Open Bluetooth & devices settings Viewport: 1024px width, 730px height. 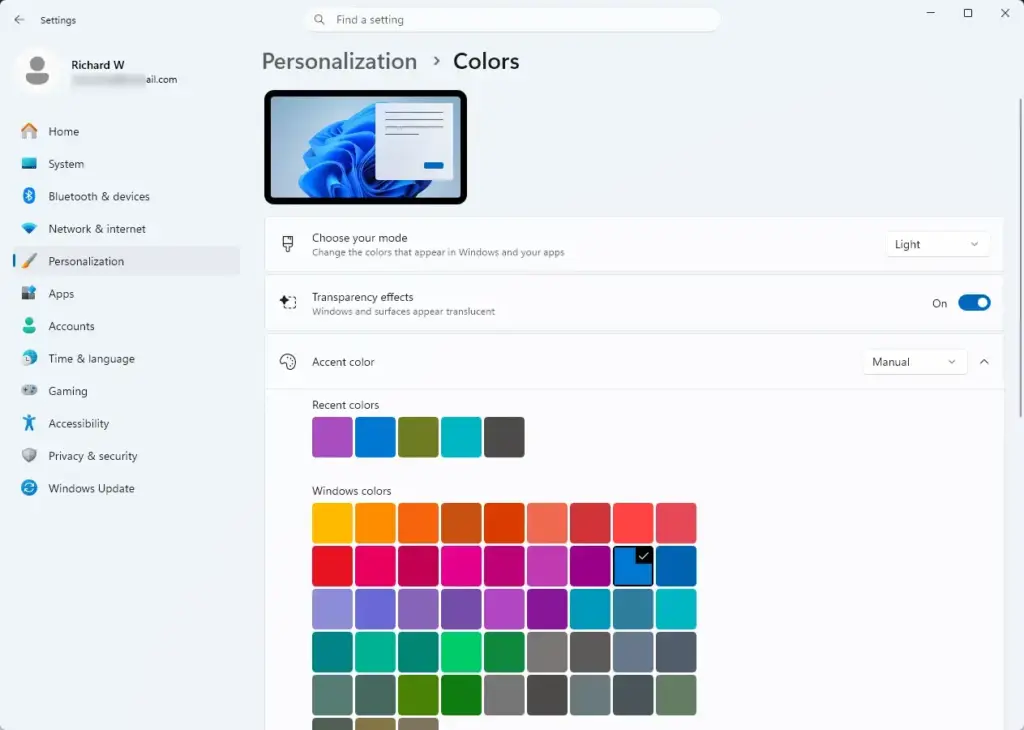[127, 197]
